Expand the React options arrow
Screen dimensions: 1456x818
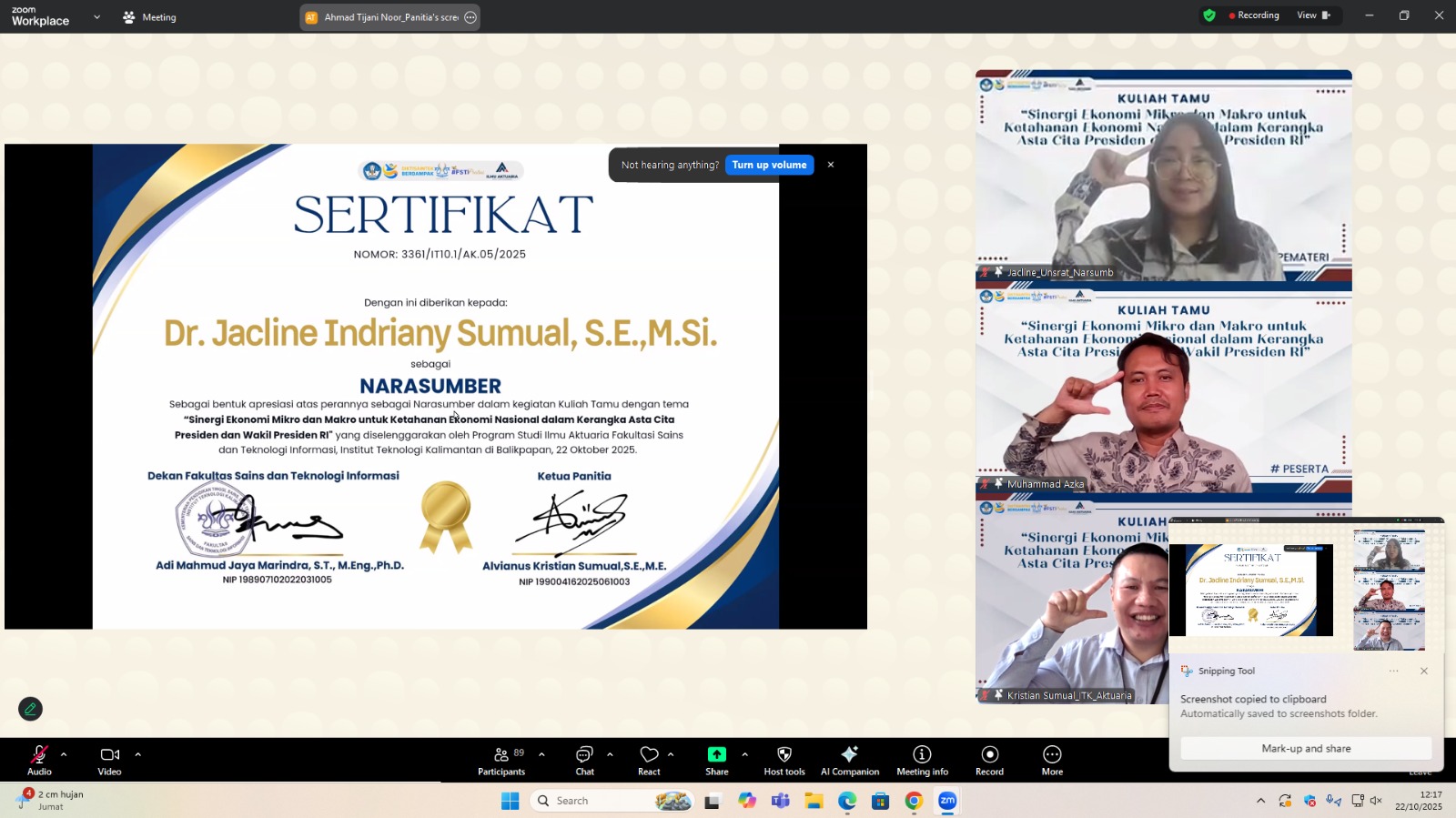coord(671,754)
